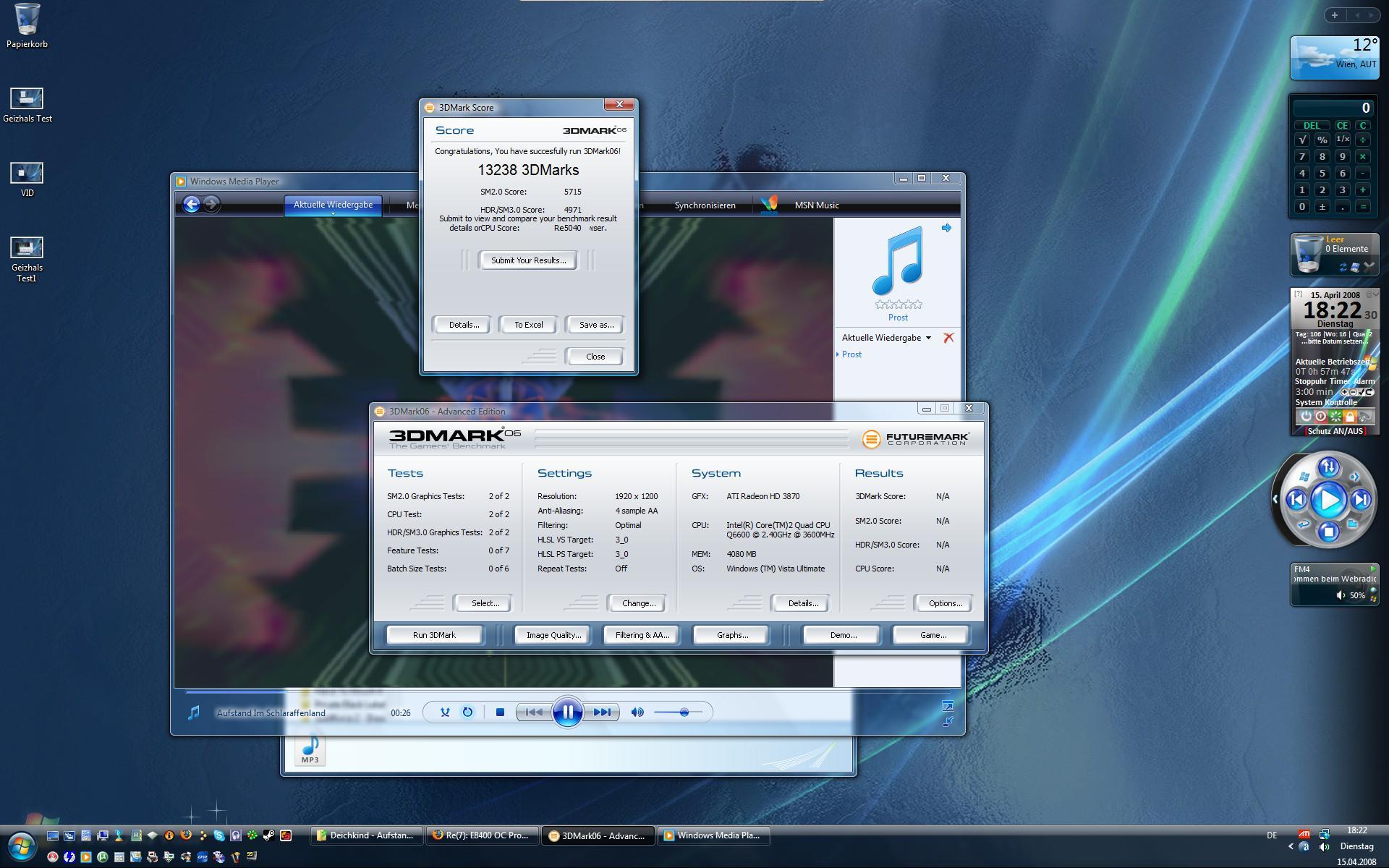Export score To Excel
This screenshot has height=868, width=1389.
(x=528, y=325)
